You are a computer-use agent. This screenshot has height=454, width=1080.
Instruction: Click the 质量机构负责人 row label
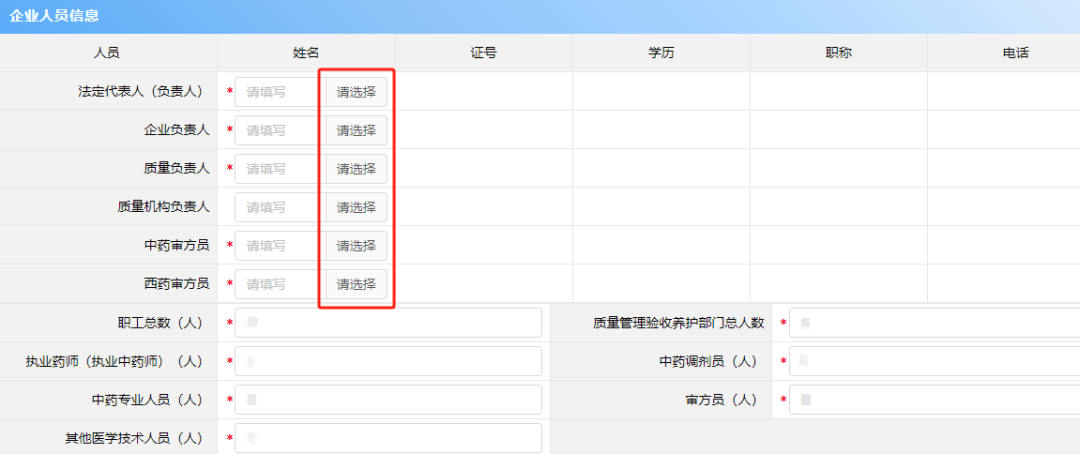pos(164,207)
